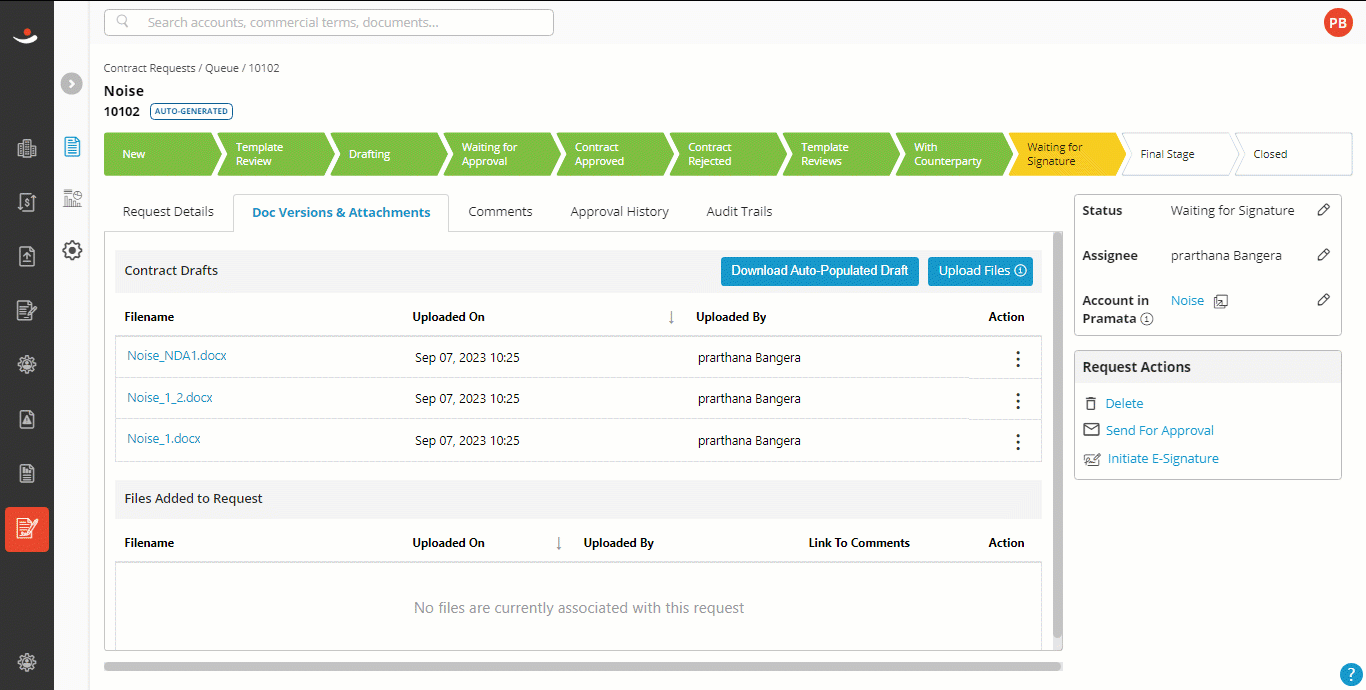
Task: Click the horizontal scrollbar below panel
Action: click(x=582, y=666)
